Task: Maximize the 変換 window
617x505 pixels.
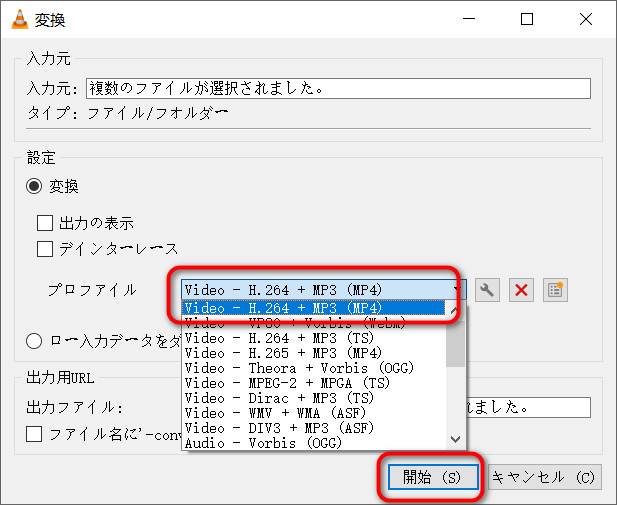Action: [527, 19]
